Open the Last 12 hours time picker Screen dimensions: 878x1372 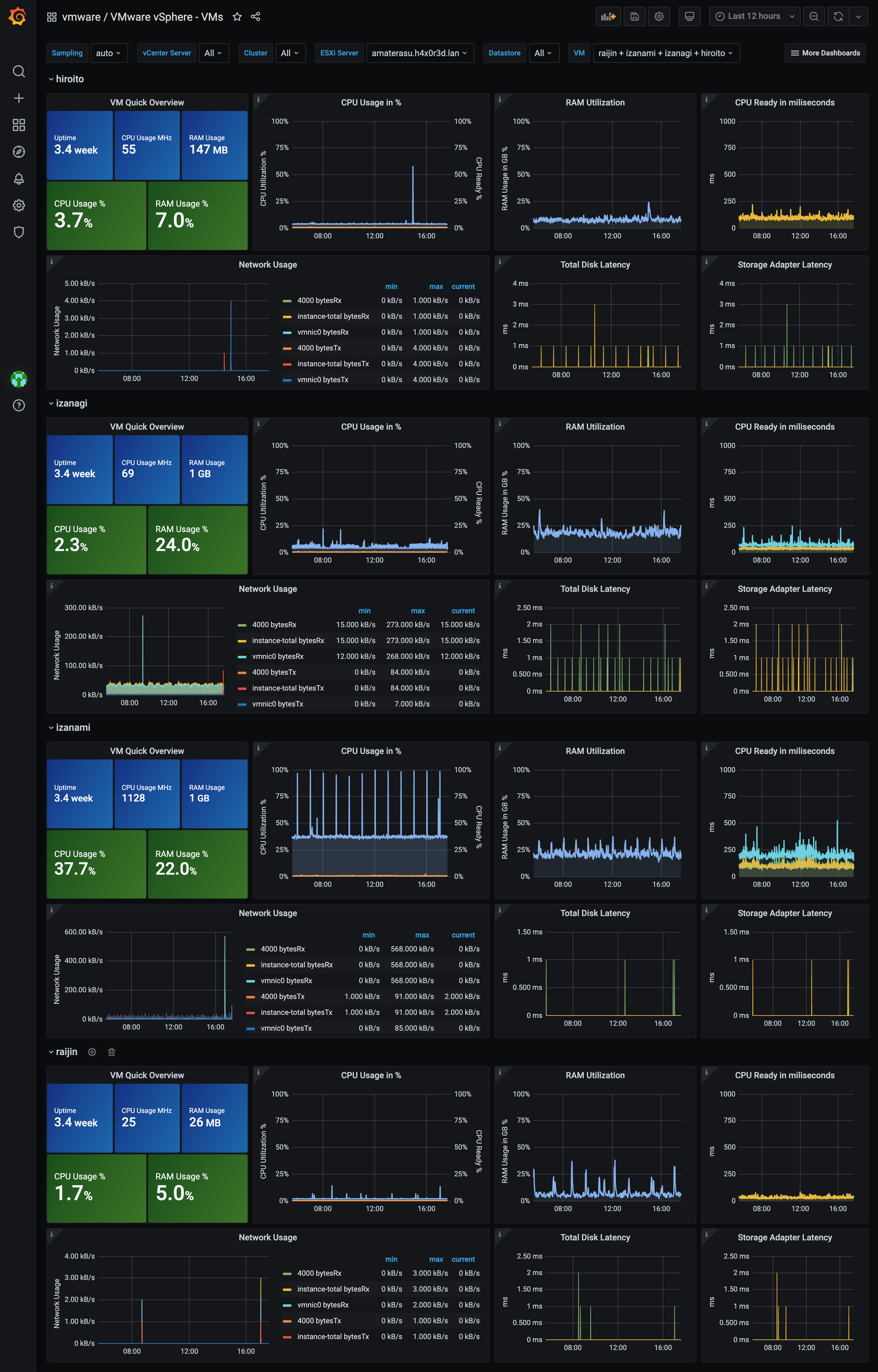click(754, 16)
